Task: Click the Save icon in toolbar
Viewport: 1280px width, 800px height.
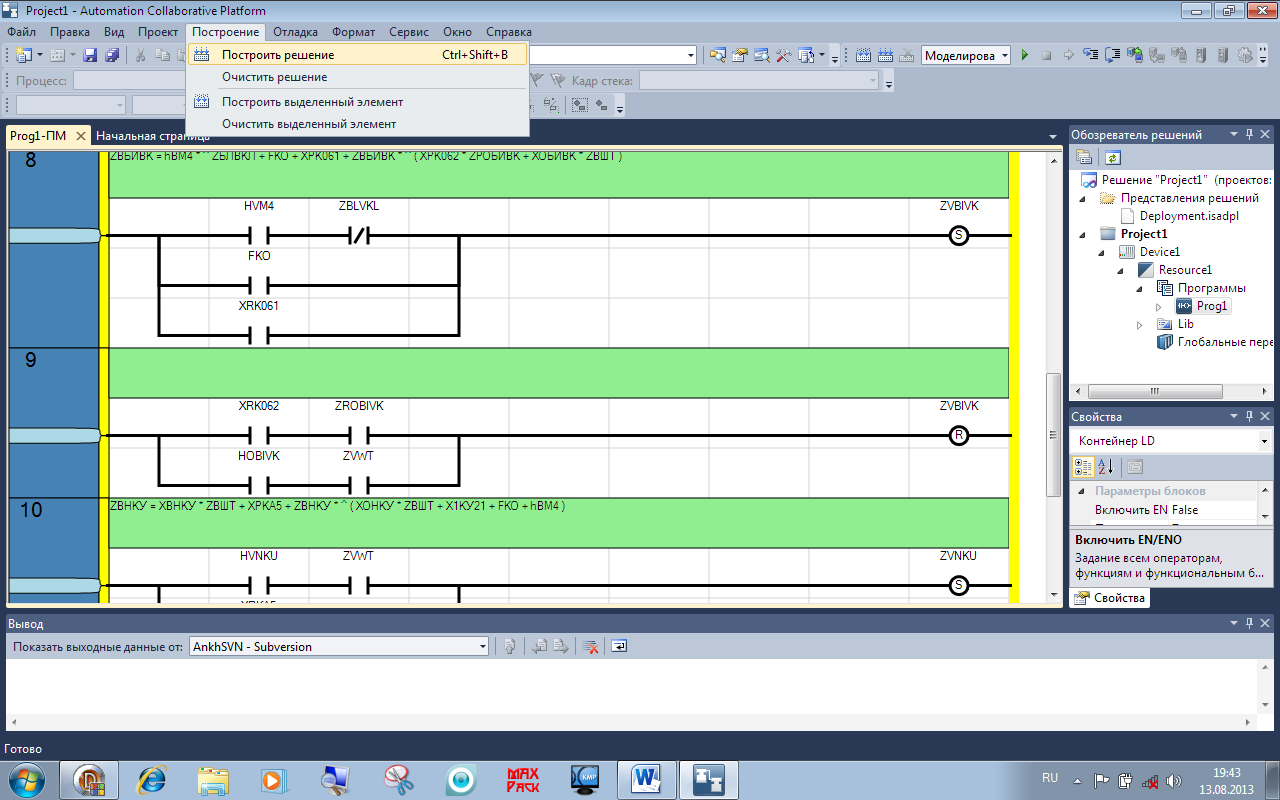Action: coord(89,55)
